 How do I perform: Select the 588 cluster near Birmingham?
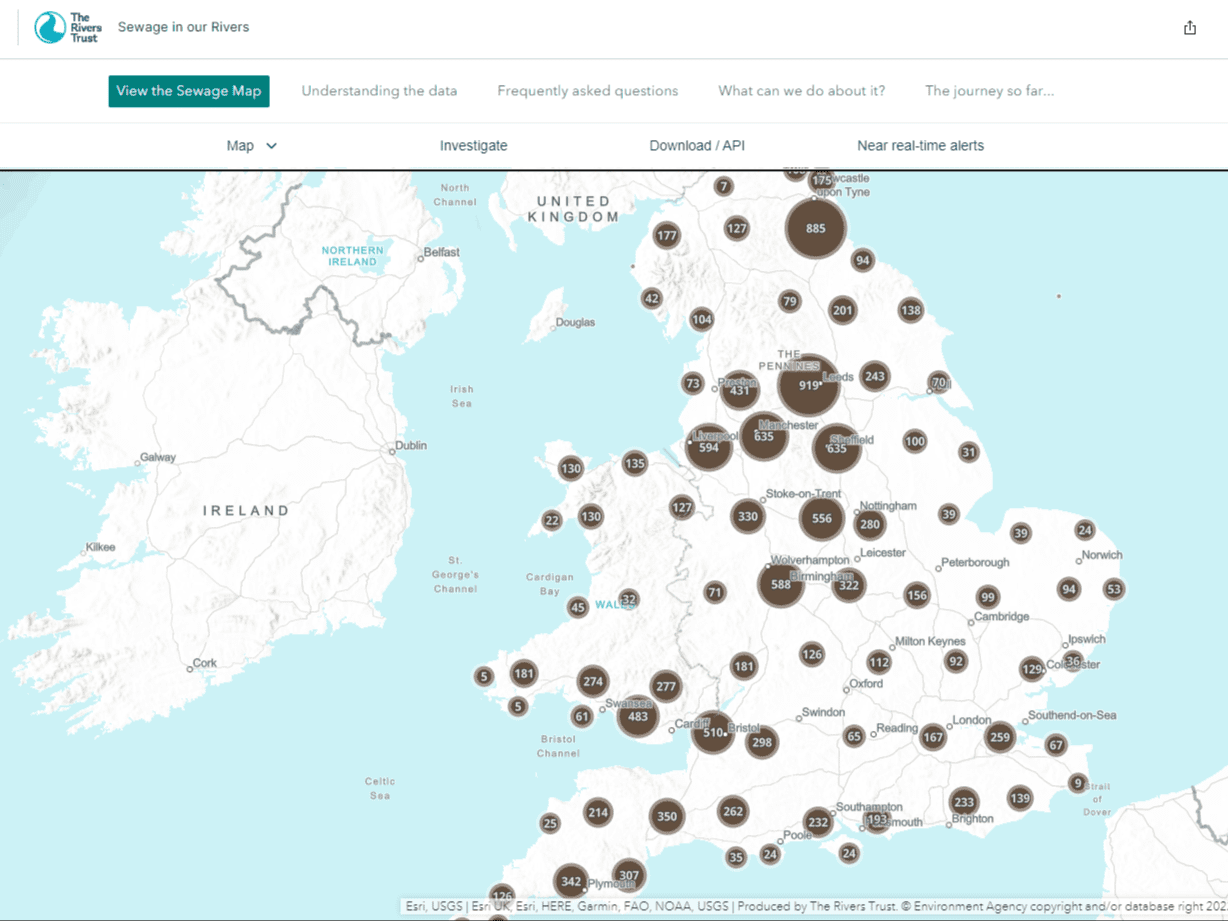pos(781,585)
